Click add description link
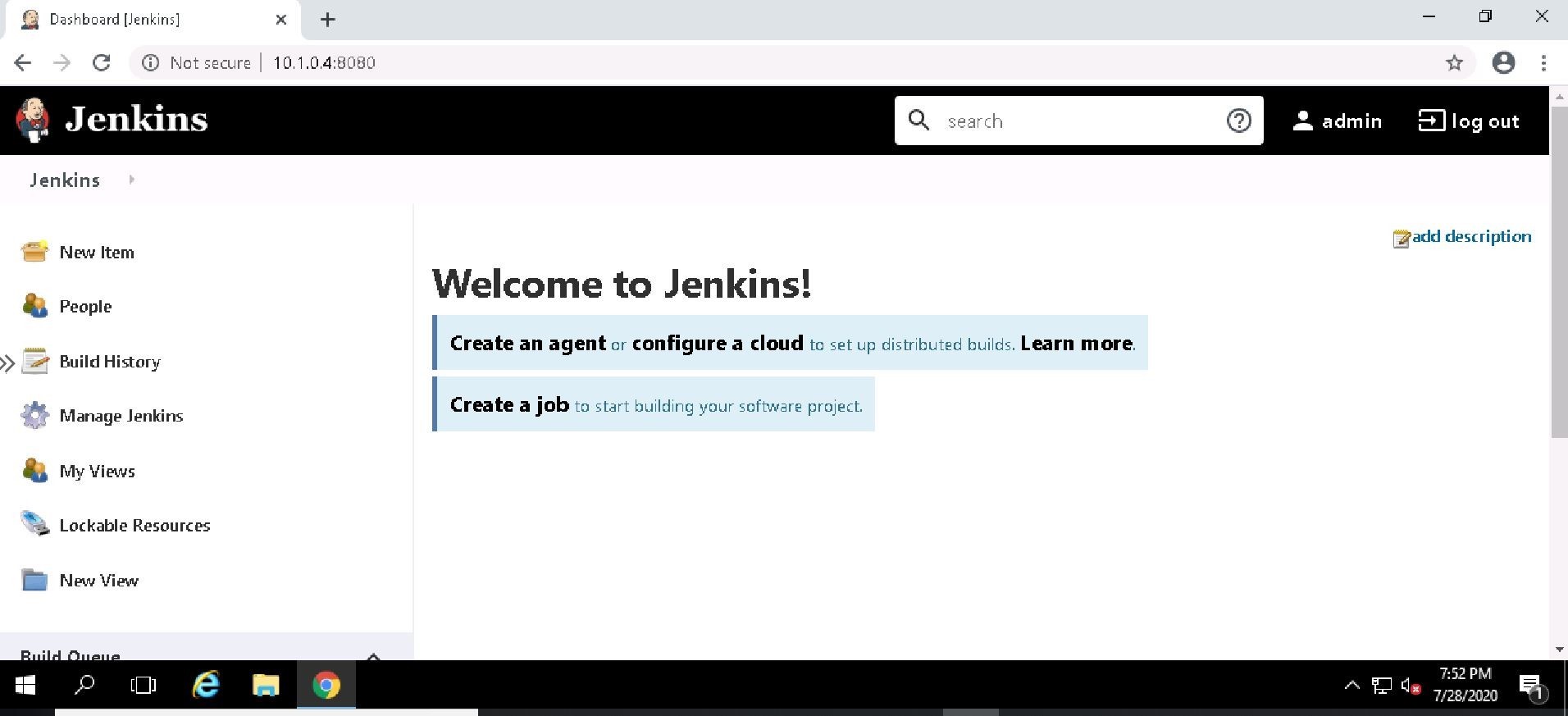 1471,237
